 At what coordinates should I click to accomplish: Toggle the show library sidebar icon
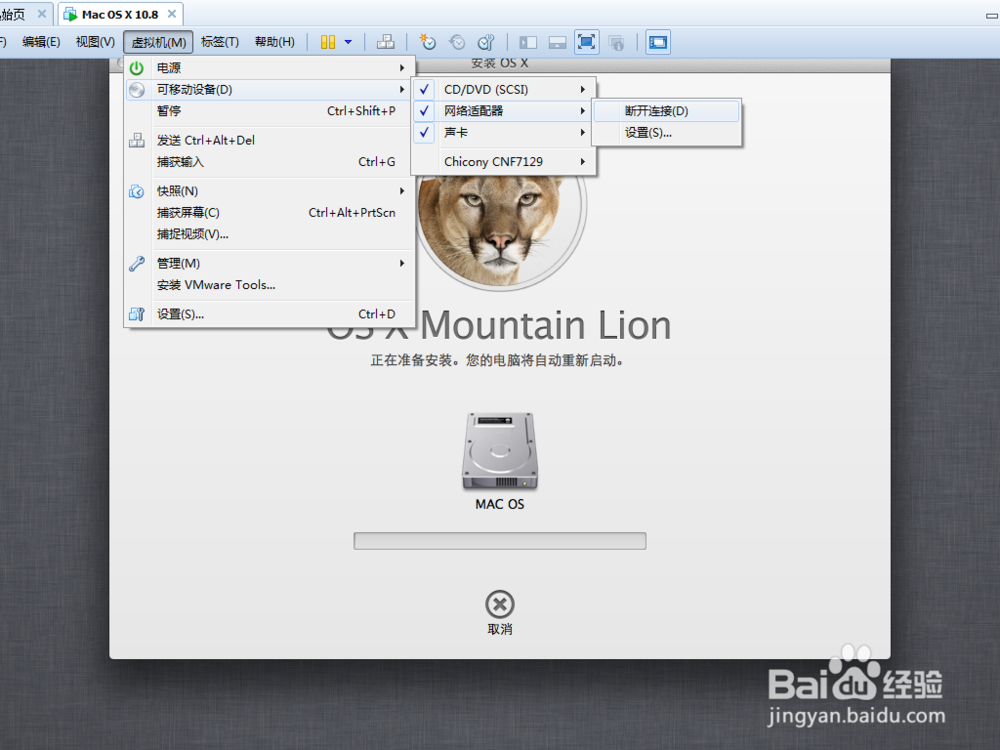click(528, 43)
